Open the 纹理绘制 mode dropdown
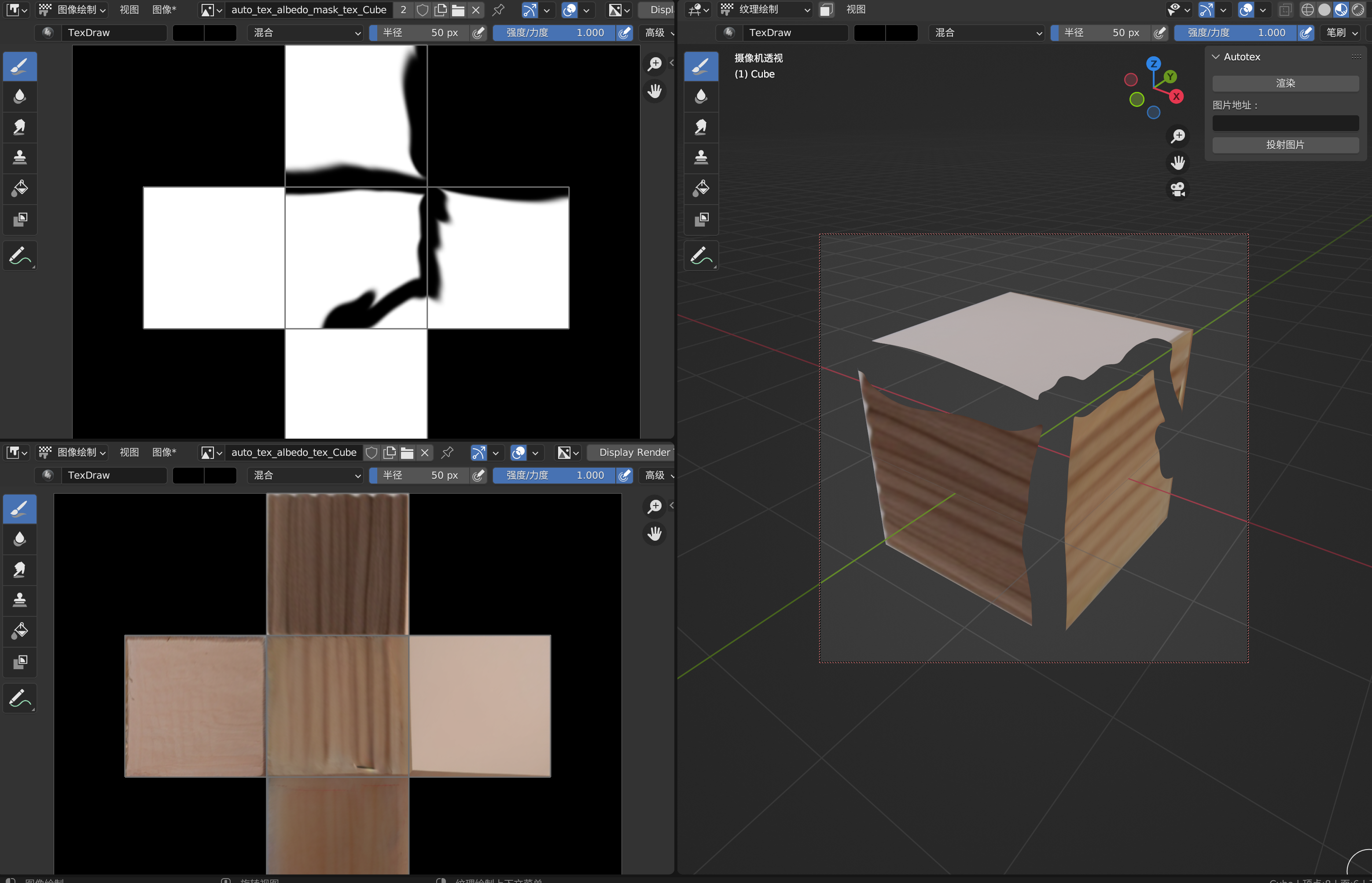Image resolution: width=1372 pixels, height=883 pixels. [765, 10]
